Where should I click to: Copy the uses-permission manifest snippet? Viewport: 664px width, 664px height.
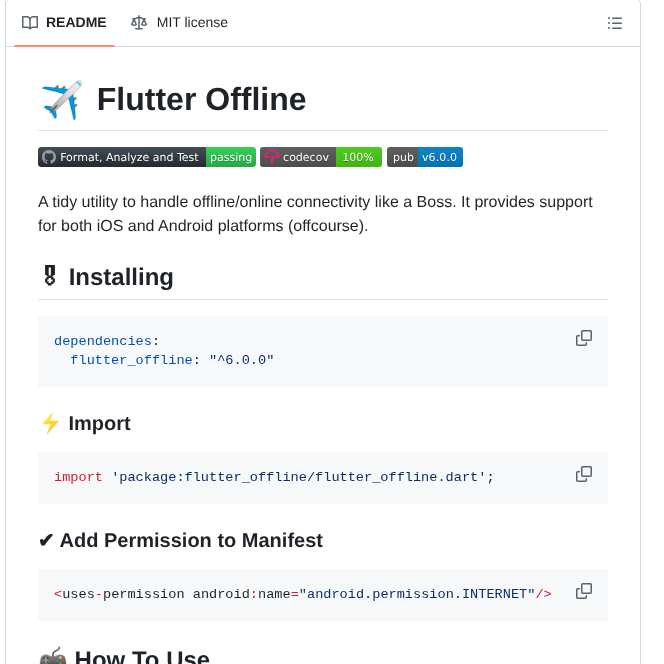click(x=584, y=591)
